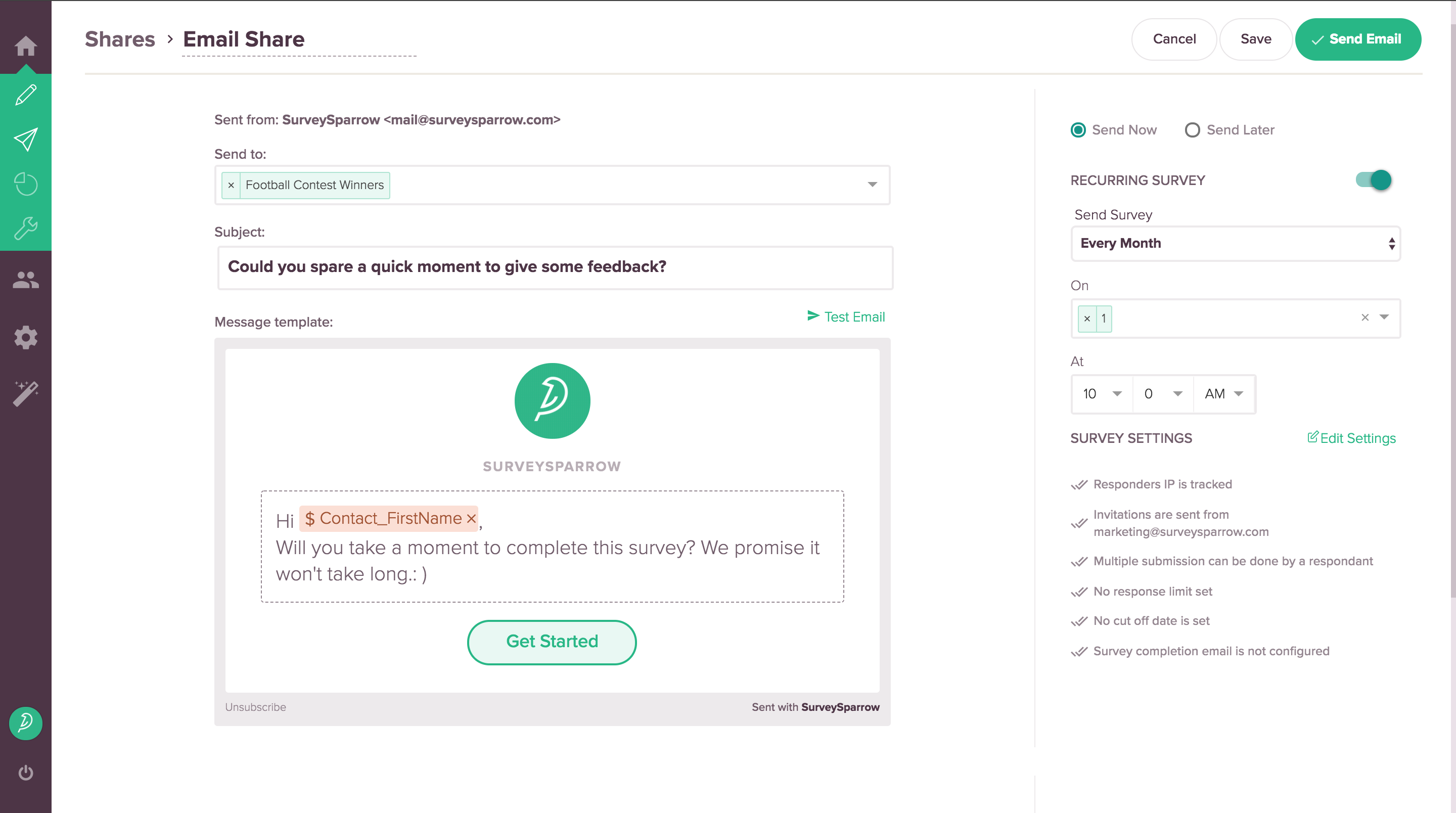Open the wrench Integrations icon
The image size is (1456, 813).
click(25, 228)
